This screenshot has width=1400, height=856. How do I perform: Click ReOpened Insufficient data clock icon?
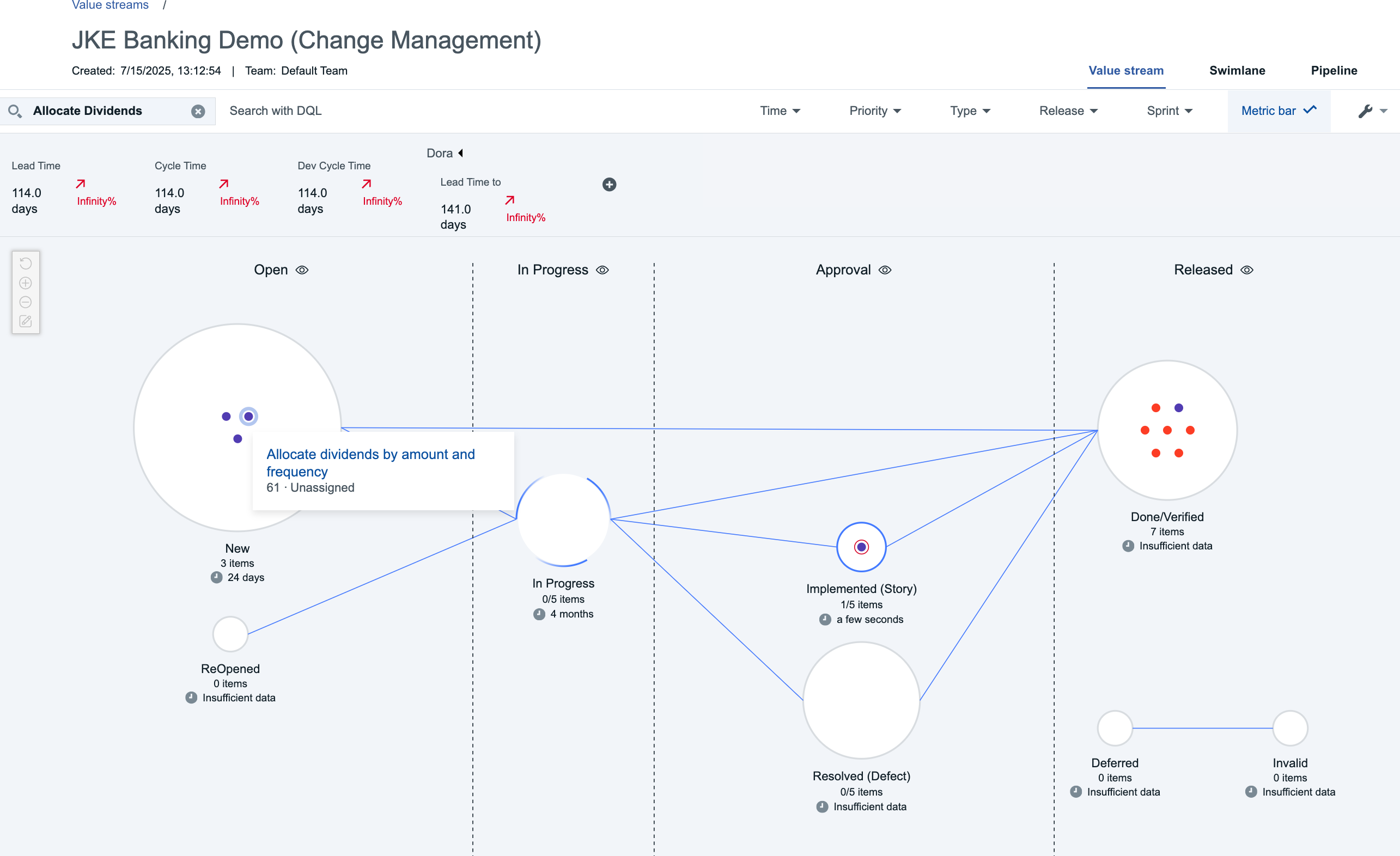tap(191, 698)
